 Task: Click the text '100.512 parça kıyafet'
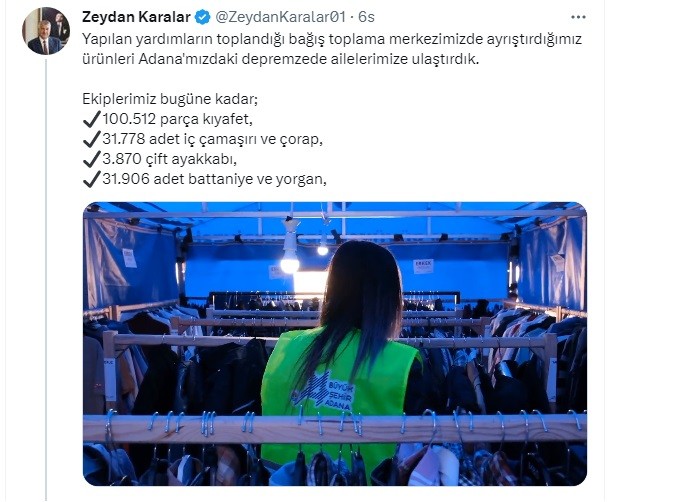tap(176, 119)
